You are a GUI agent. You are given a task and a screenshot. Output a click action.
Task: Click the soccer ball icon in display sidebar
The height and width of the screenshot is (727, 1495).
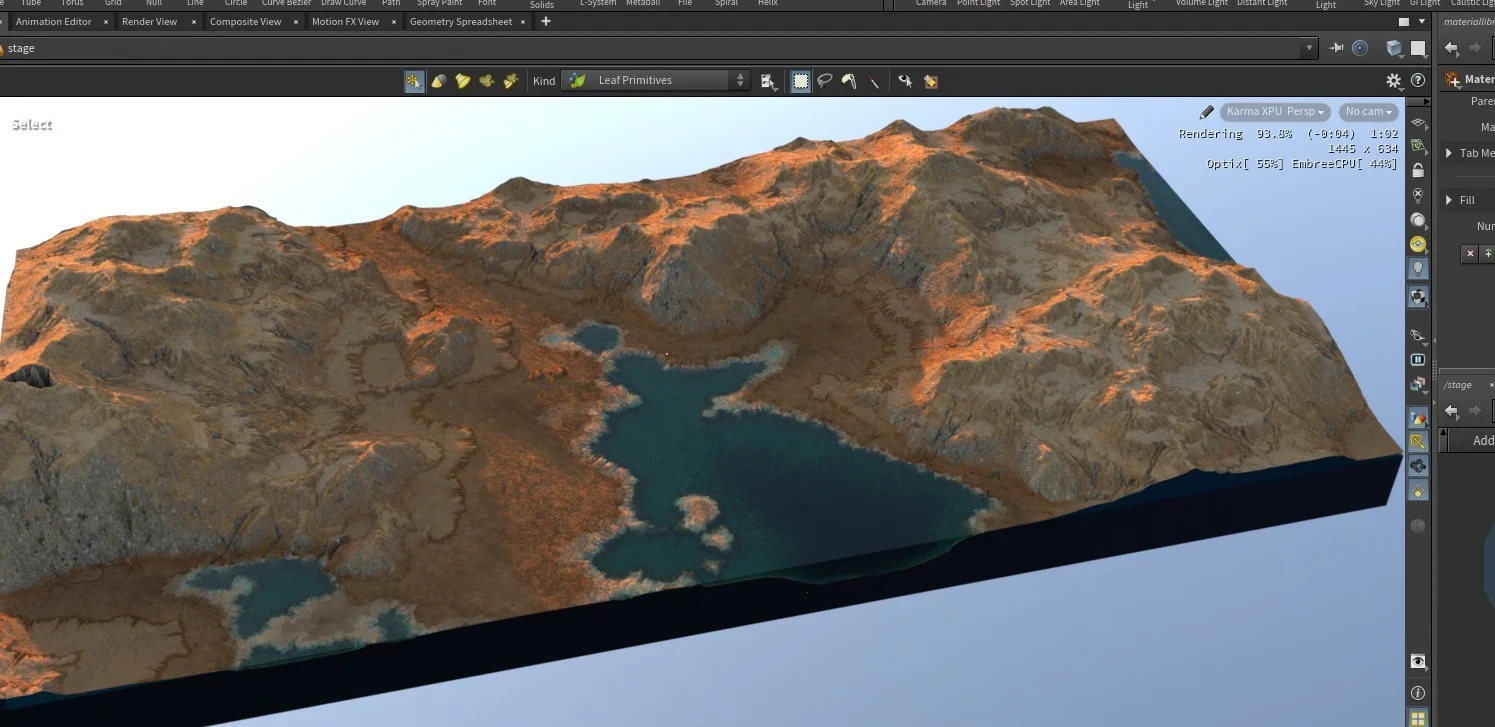point(1418,296)
